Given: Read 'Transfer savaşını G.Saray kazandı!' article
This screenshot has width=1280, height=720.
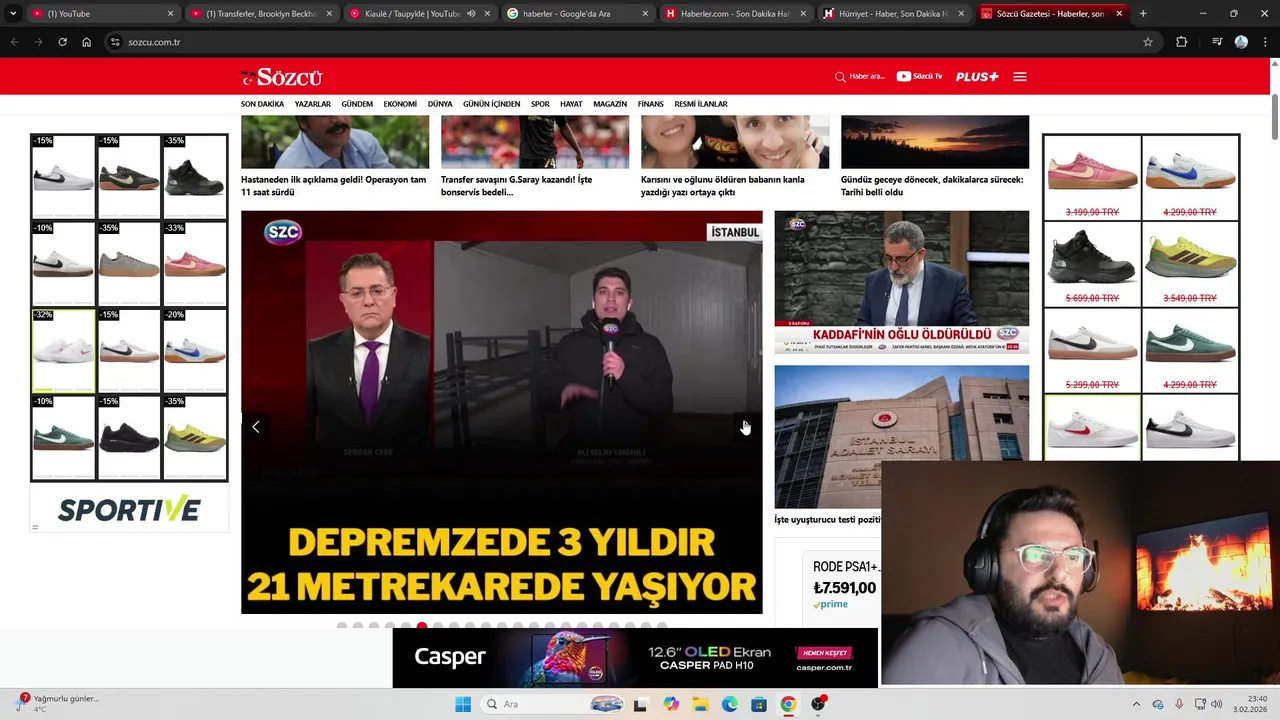Looking at the screenshot, I should (517, 186).
